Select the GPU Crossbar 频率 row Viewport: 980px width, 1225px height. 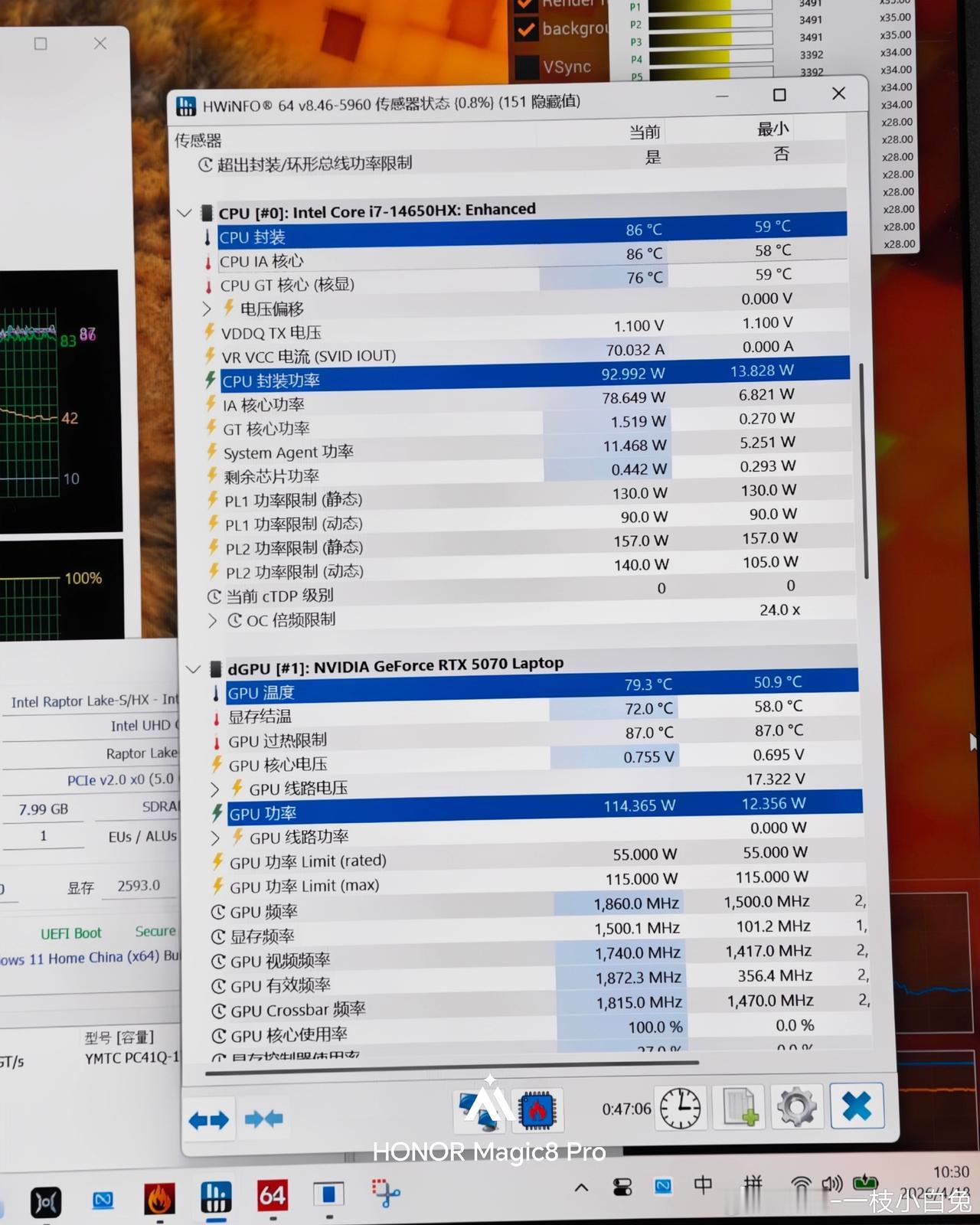click(x=541, y=1005)
